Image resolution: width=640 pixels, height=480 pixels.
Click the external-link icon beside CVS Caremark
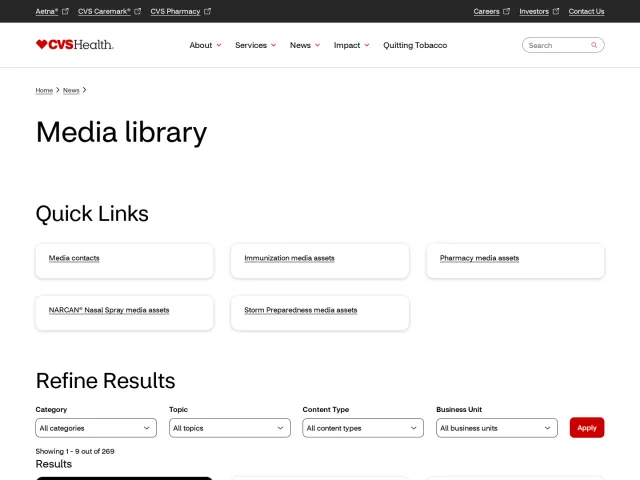(x=138, y=11)
